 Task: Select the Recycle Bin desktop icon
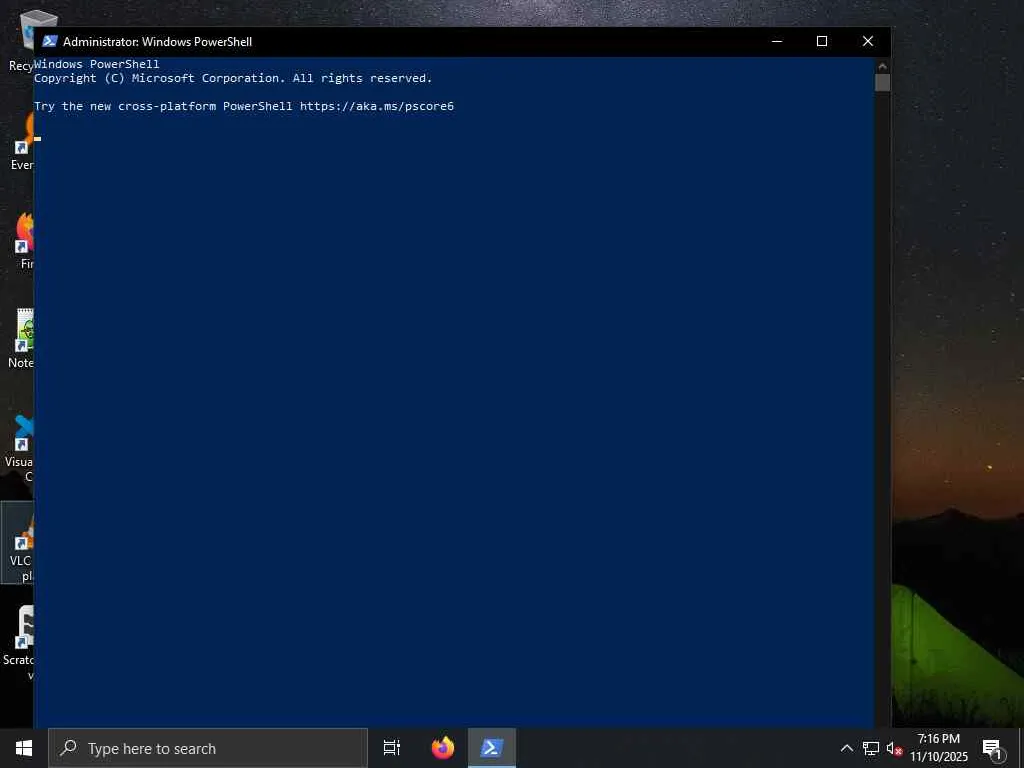point(20,40)
